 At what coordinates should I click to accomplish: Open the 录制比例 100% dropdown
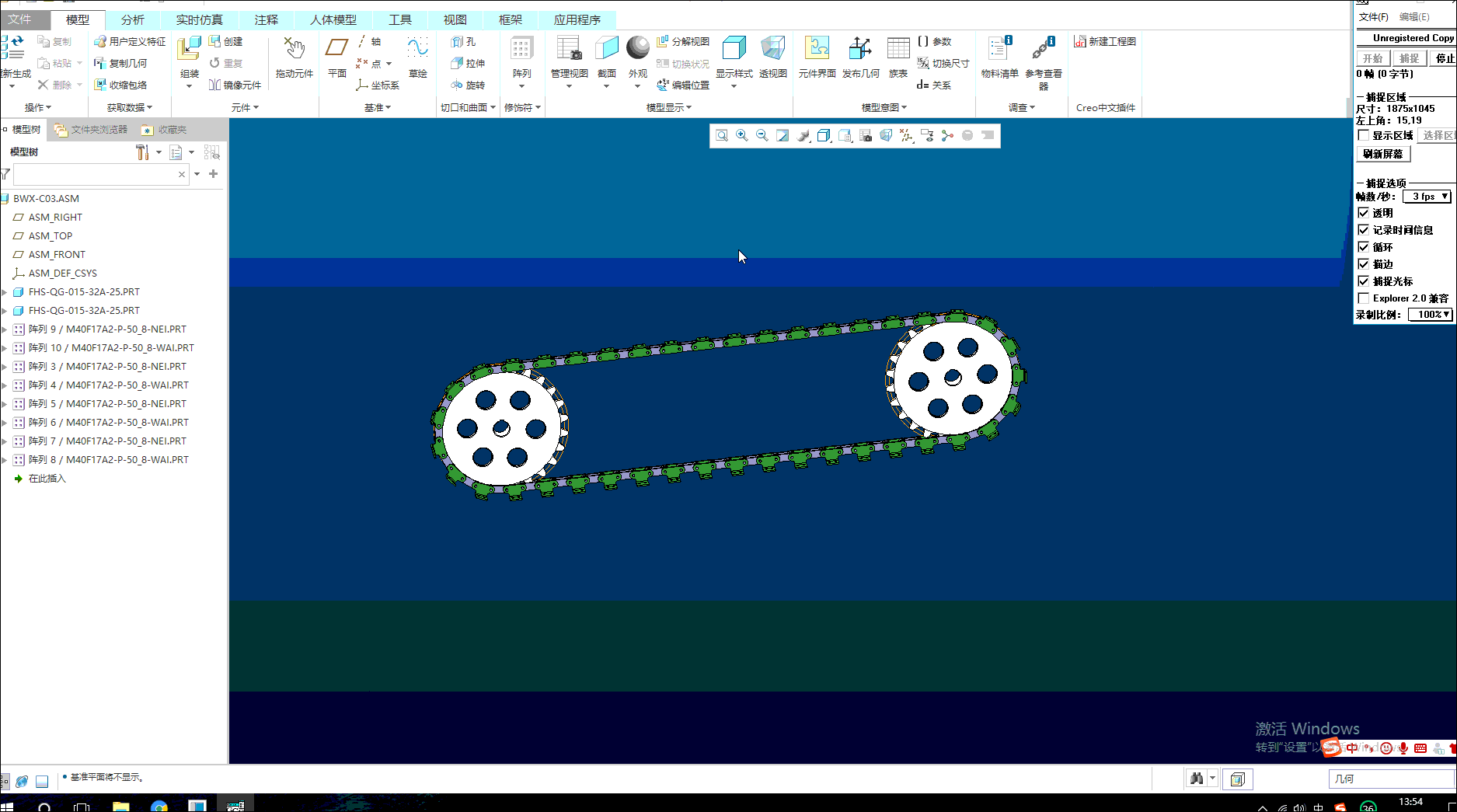click(1430, 315)
